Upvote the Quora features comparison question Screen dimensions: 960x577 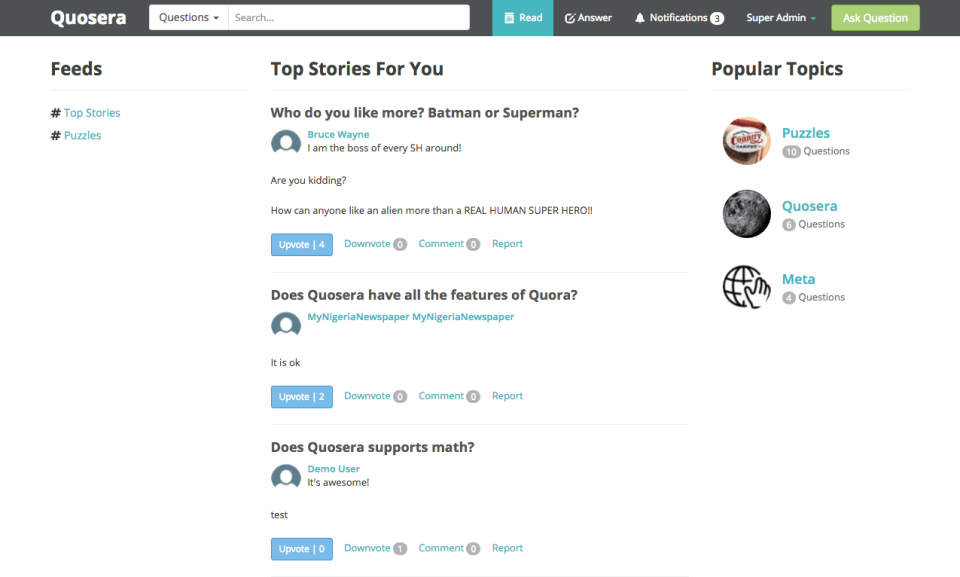(x=301, y=396)
